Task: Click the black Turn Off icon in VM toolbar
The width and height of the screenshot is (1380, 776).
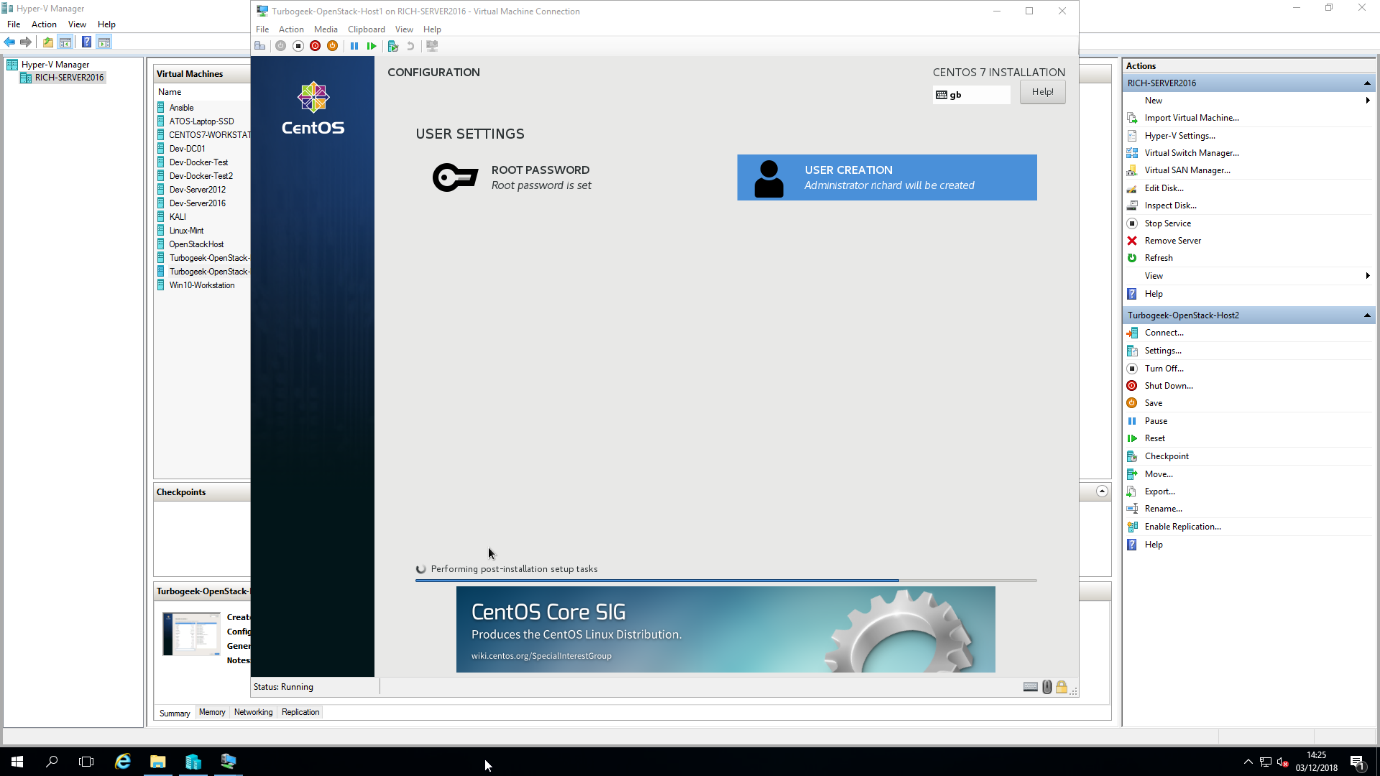Action: pyautogui.click(x=298, y=46)
